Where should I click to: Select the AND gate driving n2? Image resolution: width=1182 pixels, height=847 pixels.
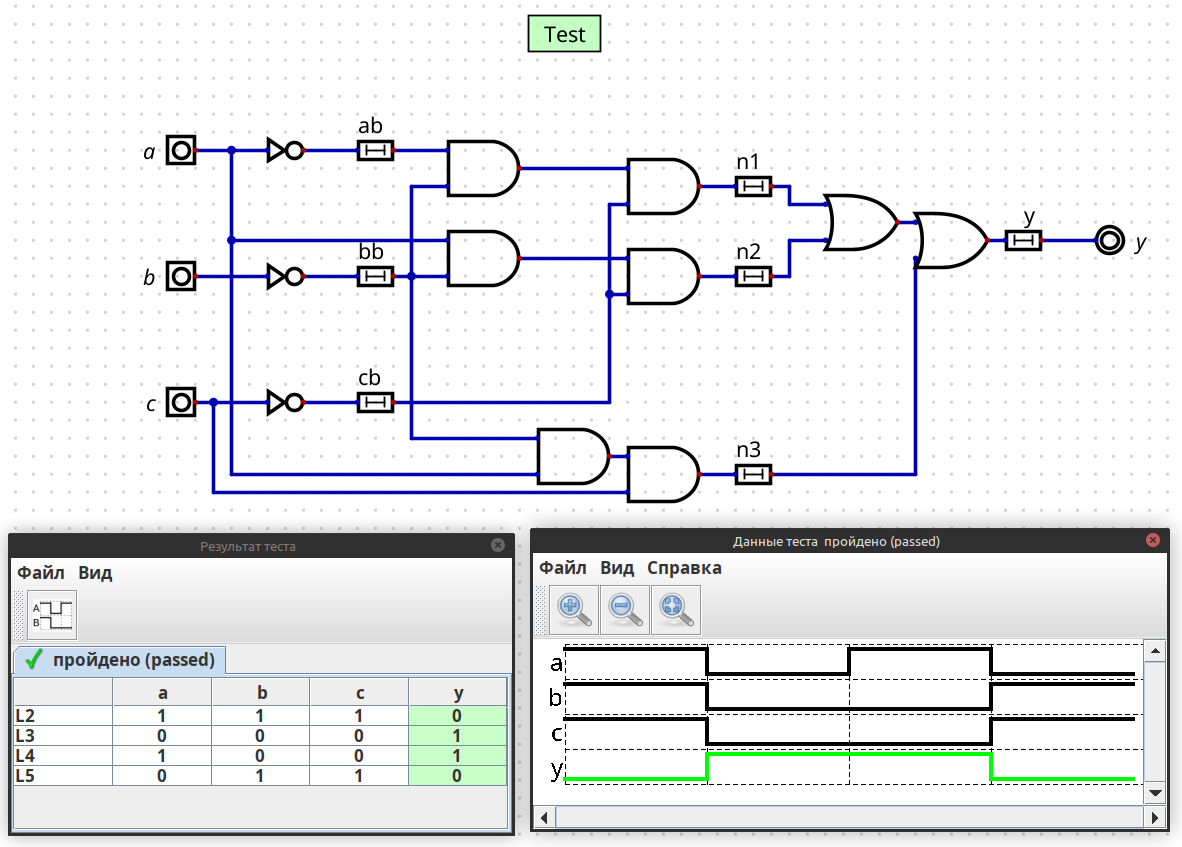point(663,277)
